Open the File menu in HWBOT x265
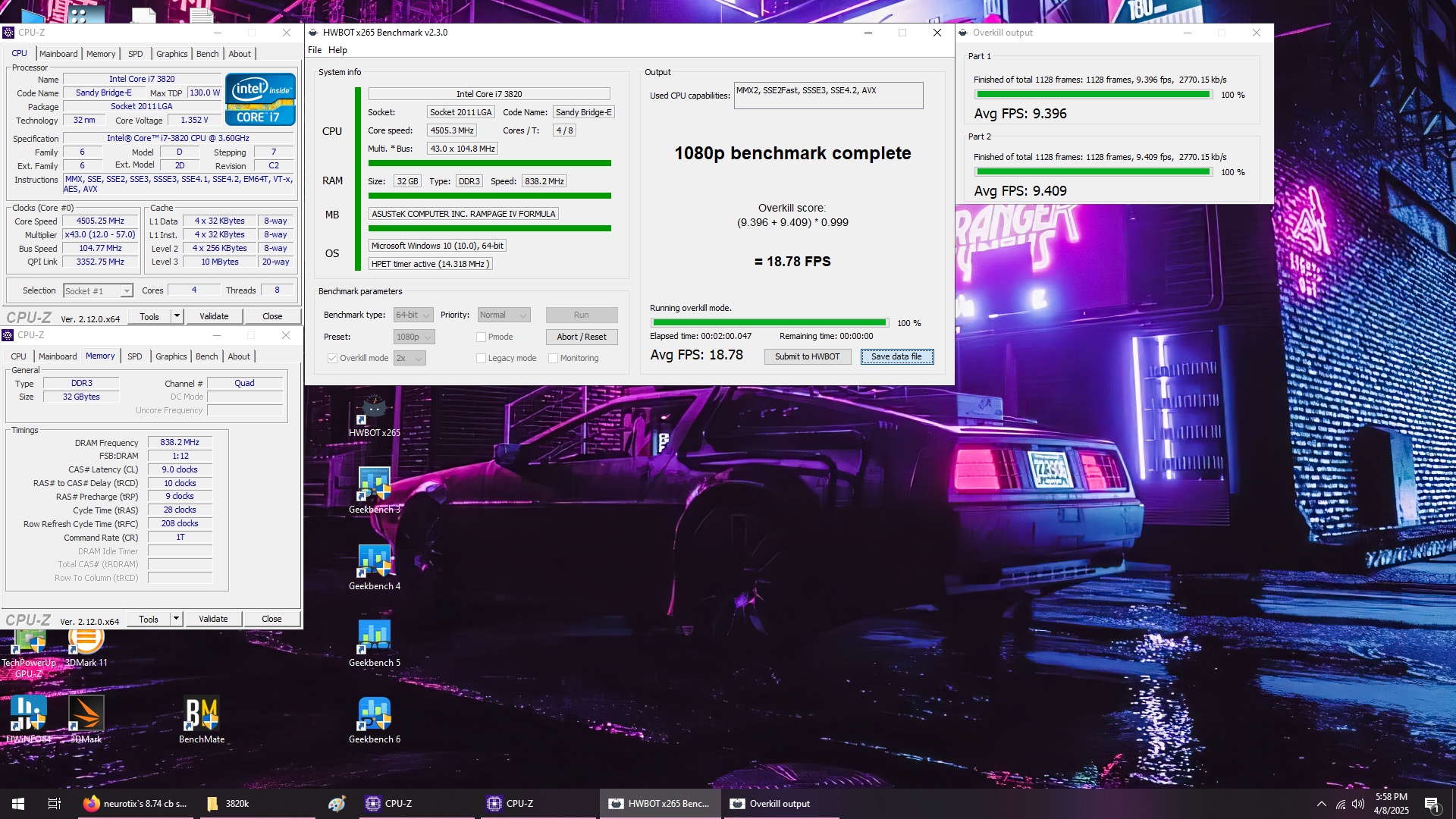Viewport: 1456px width, 819px height. [x=315, y=50]
